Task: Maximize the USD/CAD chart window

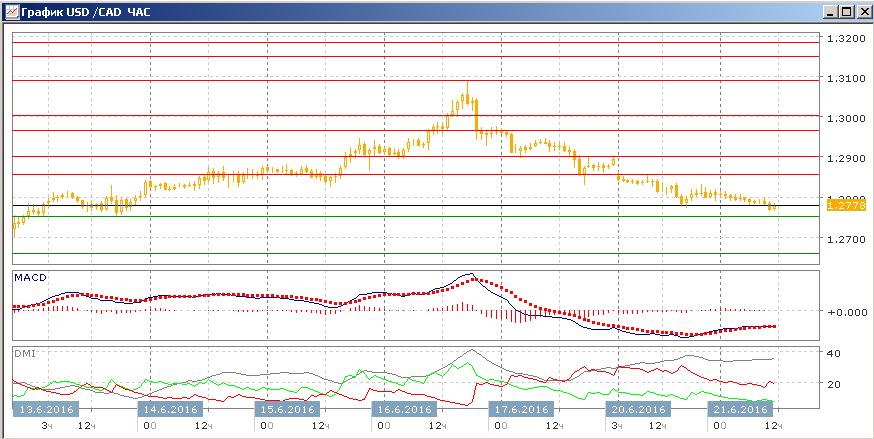Action: pos(846,11)
